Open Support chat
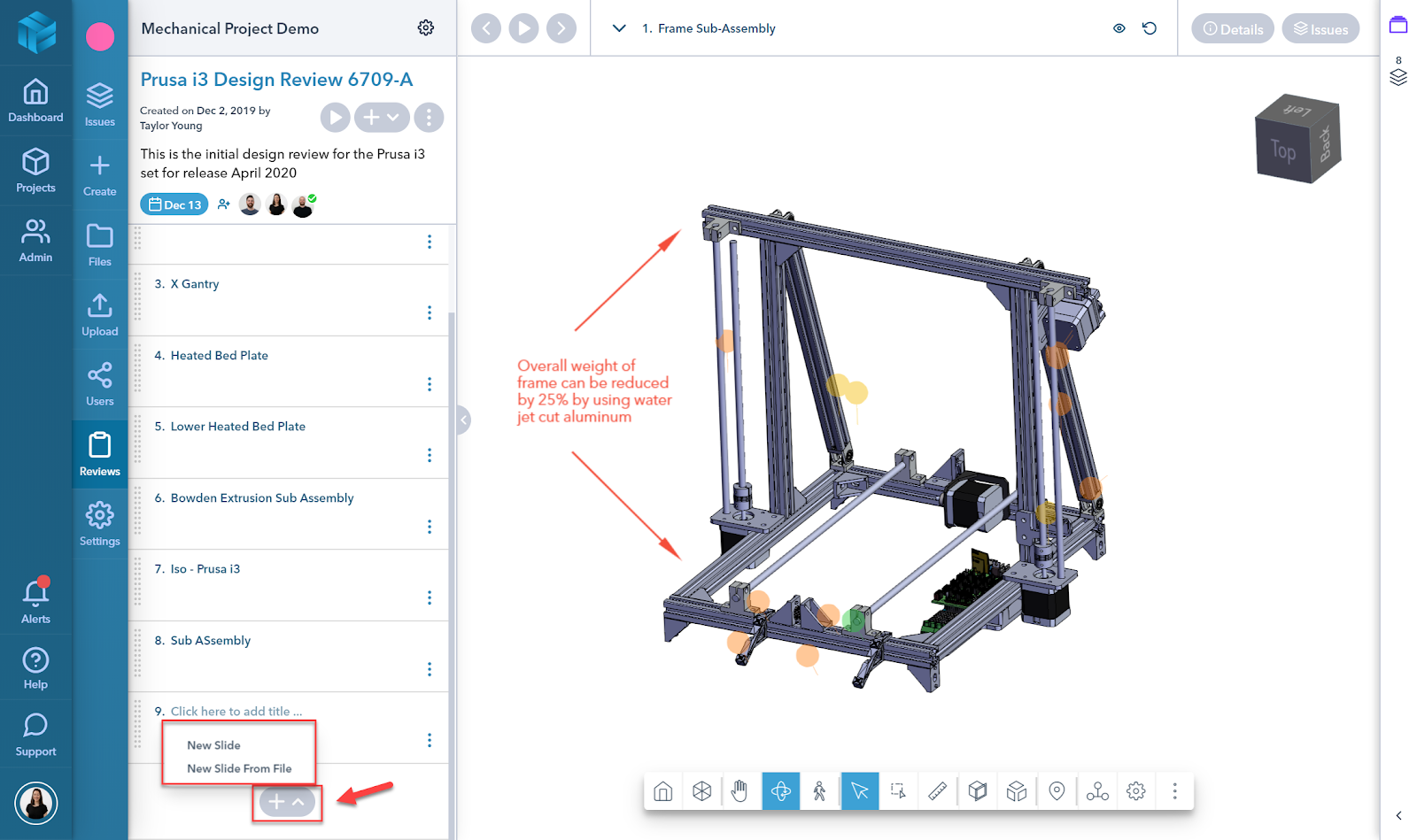Viewport: 1417px width, 840px height. coord(35,736)
